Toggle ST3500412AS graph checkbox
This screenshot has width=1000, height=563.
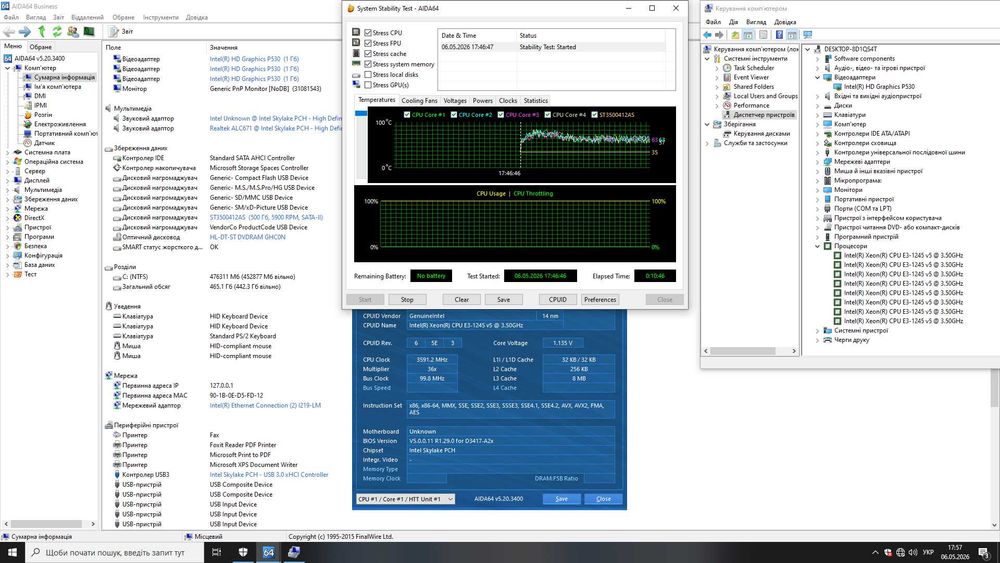(594, 115)
